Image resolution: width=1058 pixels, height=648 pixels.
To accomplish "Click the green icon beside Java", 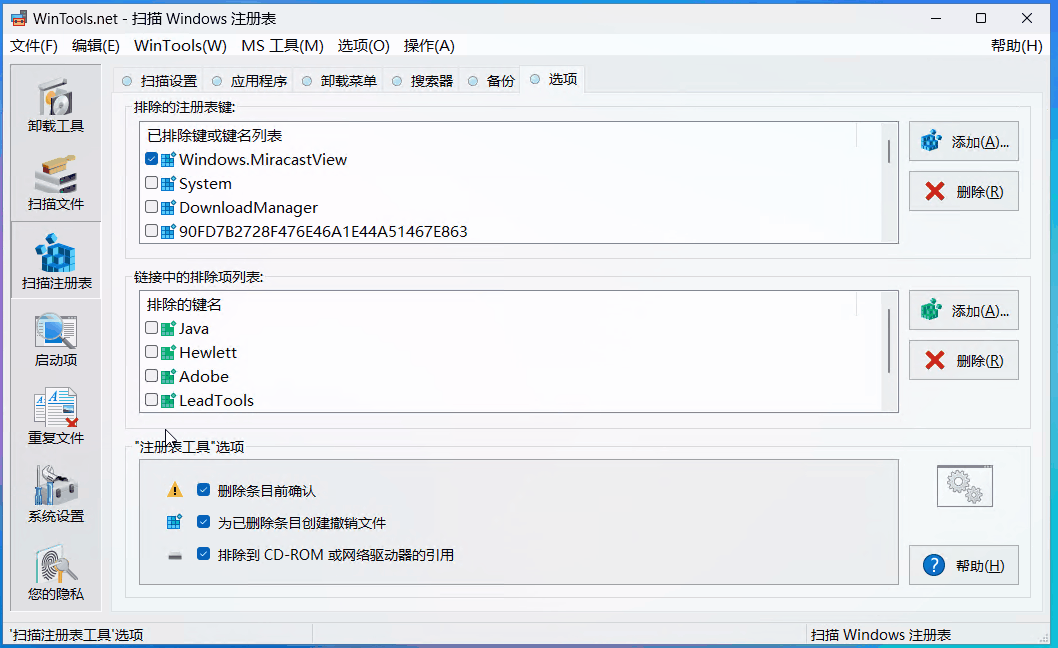I will coord(168,329).
